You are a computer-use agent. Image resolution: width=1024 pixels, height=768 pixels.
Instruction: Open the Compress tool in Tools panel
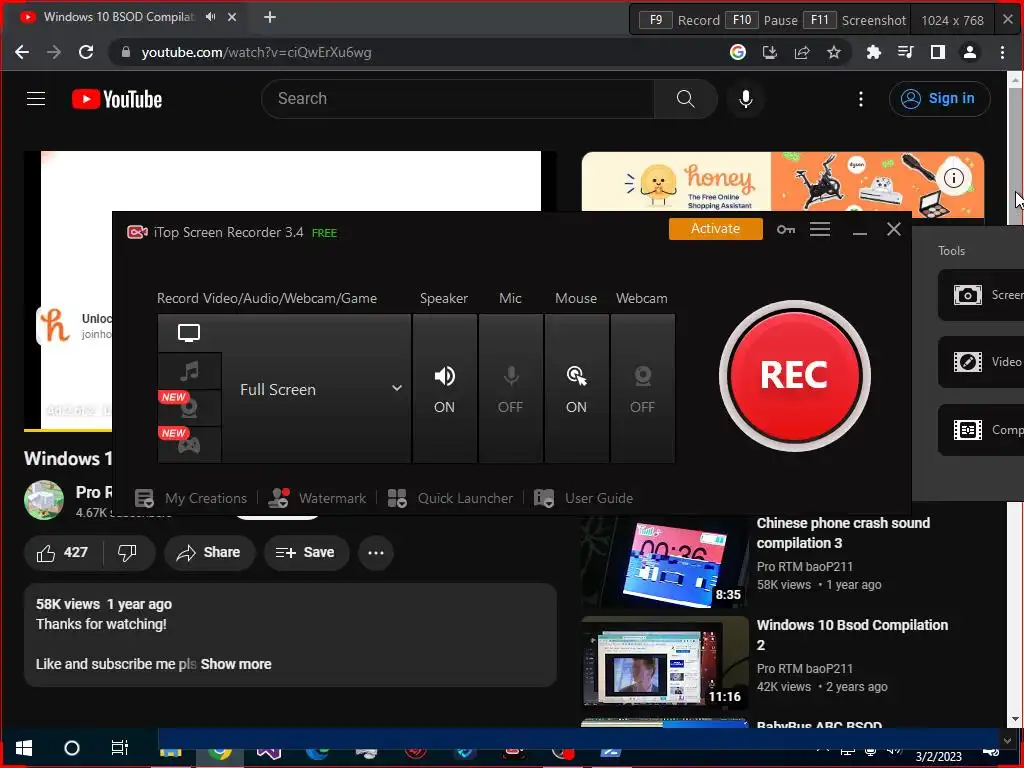(981, 430)
